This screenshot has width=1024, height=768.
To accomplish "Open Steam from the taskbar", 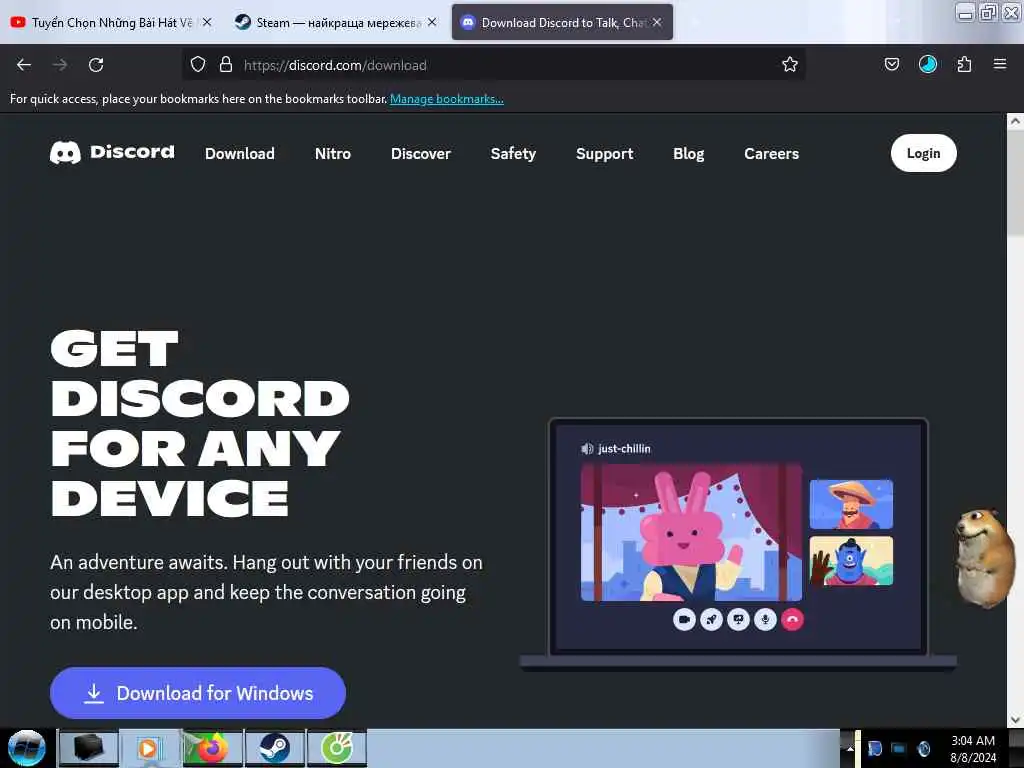I will (x=274, y=748).
